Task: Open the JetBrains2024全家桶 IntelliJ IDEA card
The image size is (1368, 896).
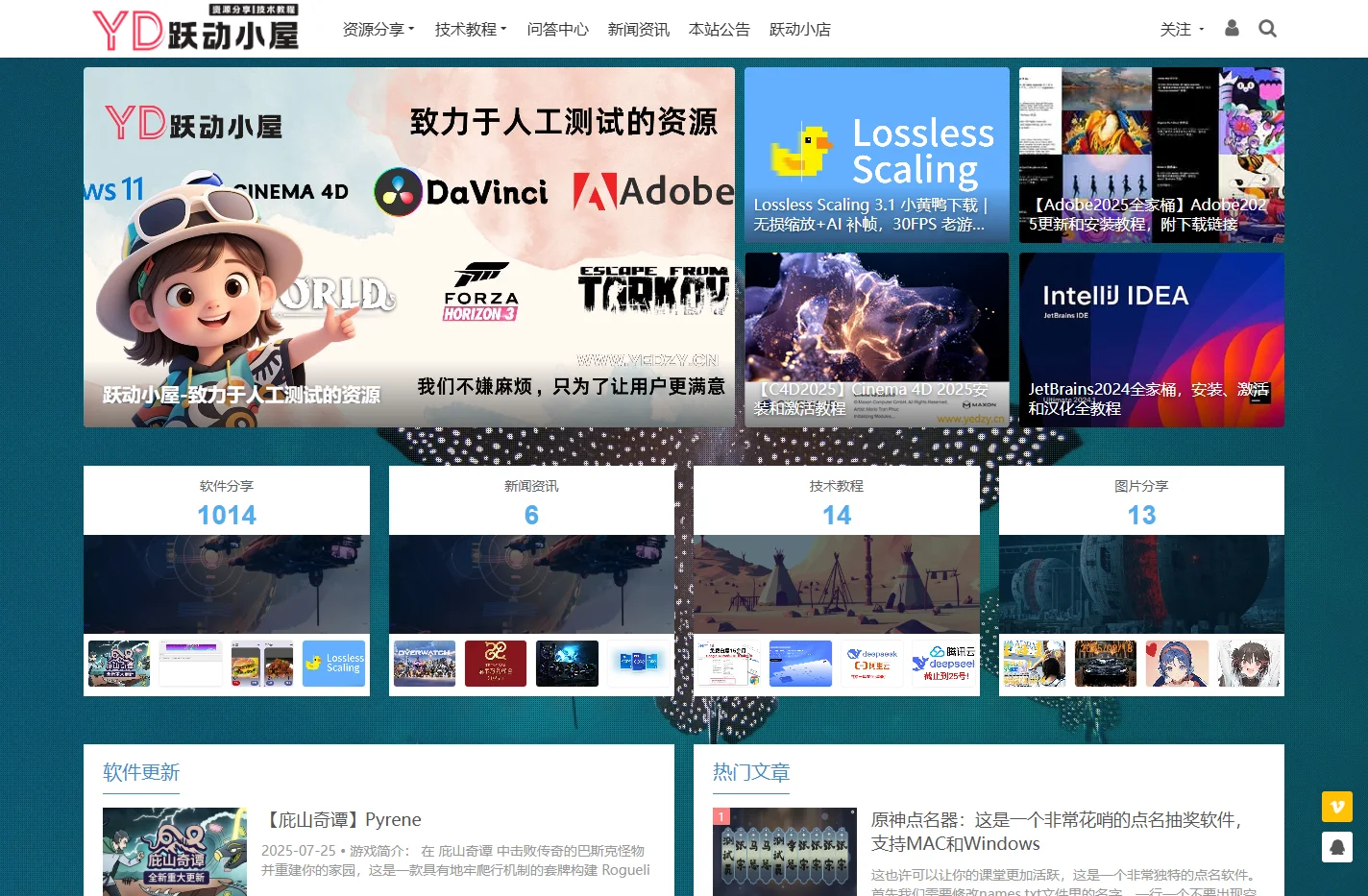Action: point(1152,340)
